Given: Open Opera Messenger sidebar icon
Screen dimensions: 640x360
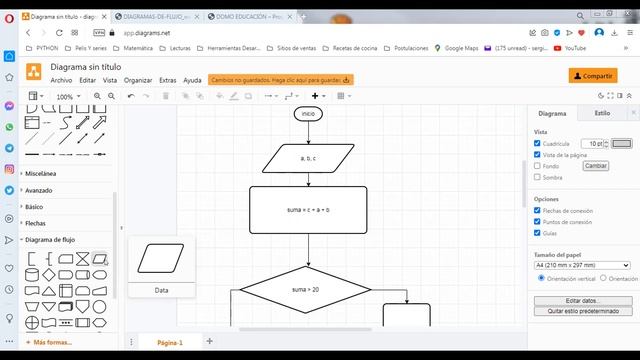Looking at the screenshot, I should (9, 106).
